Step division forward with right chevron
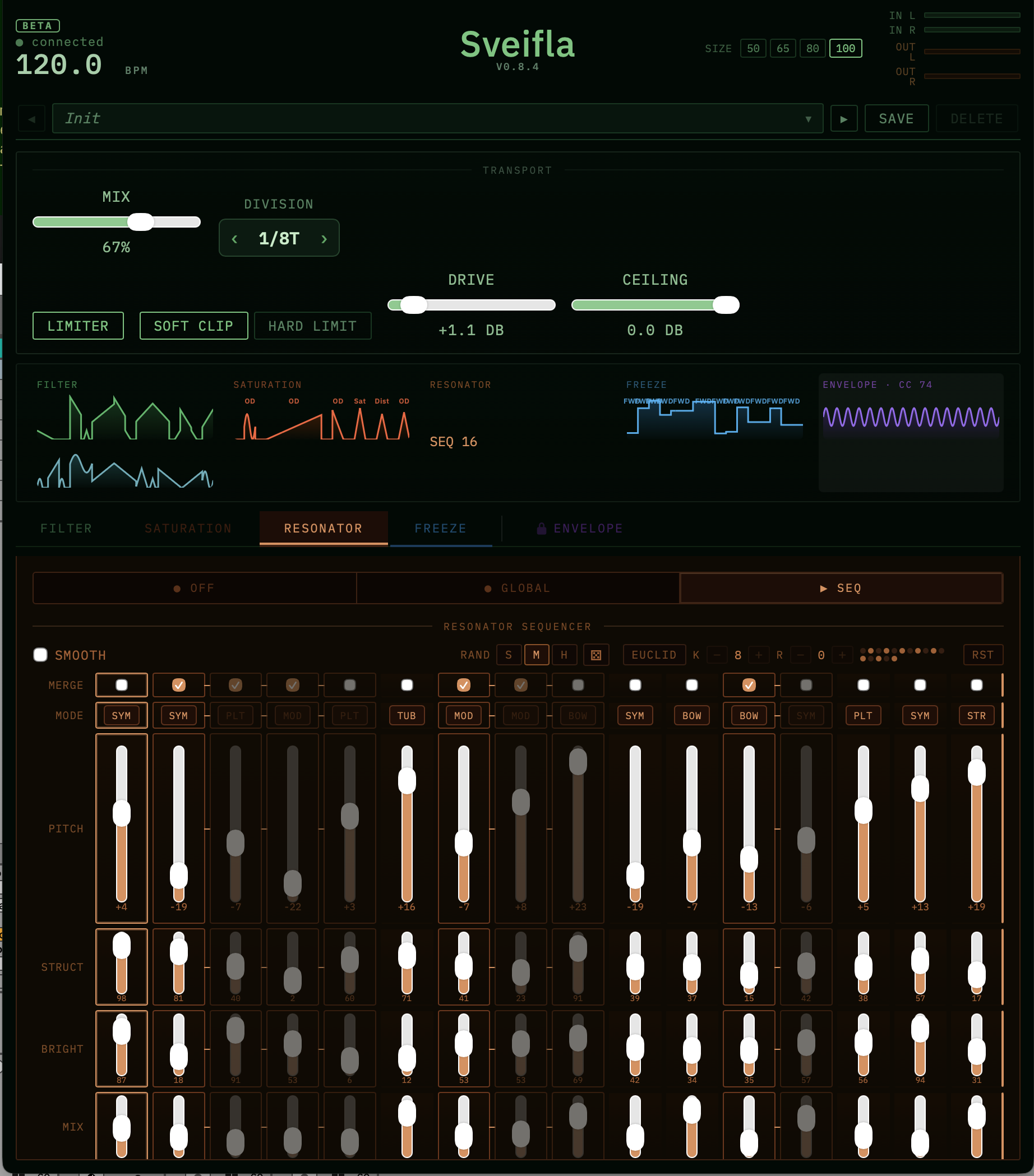This screenshot has height=1176, width=1034. (x=324, y=238)
